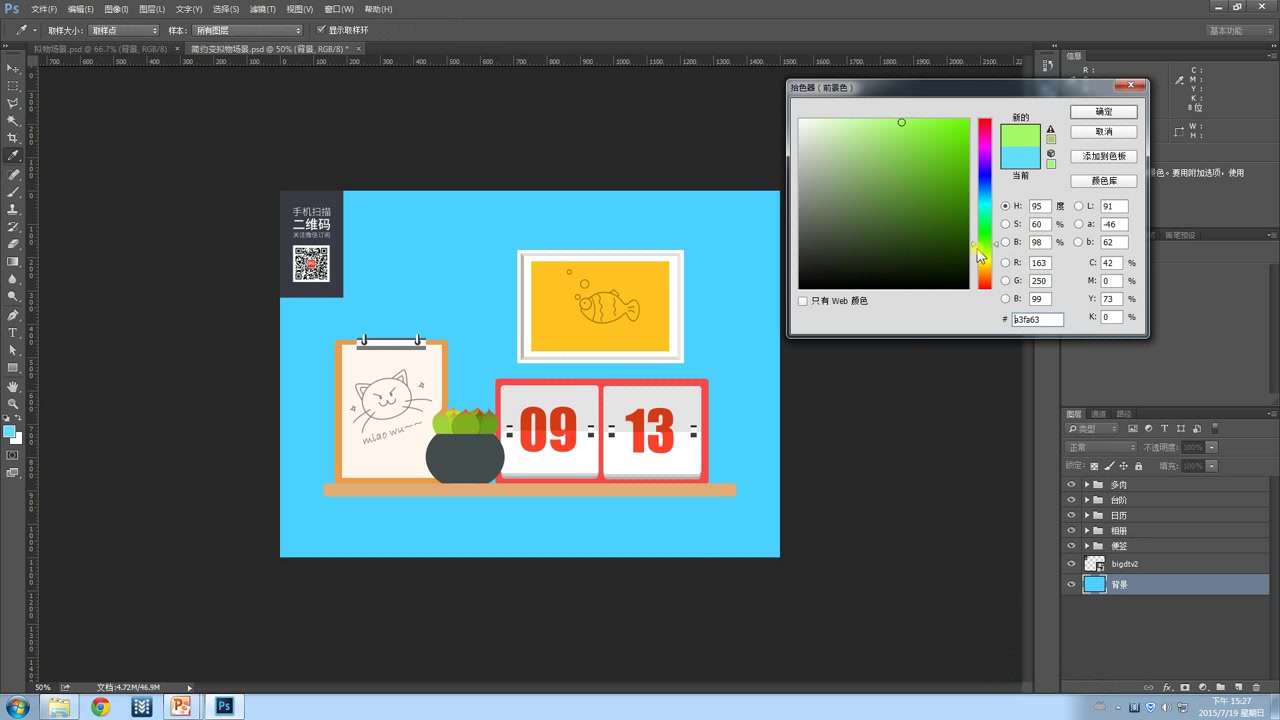Image resolution: width=1280 pixels, height=720 pixels.
Task: Select the Pen tool
Action: tap(13, 315)
